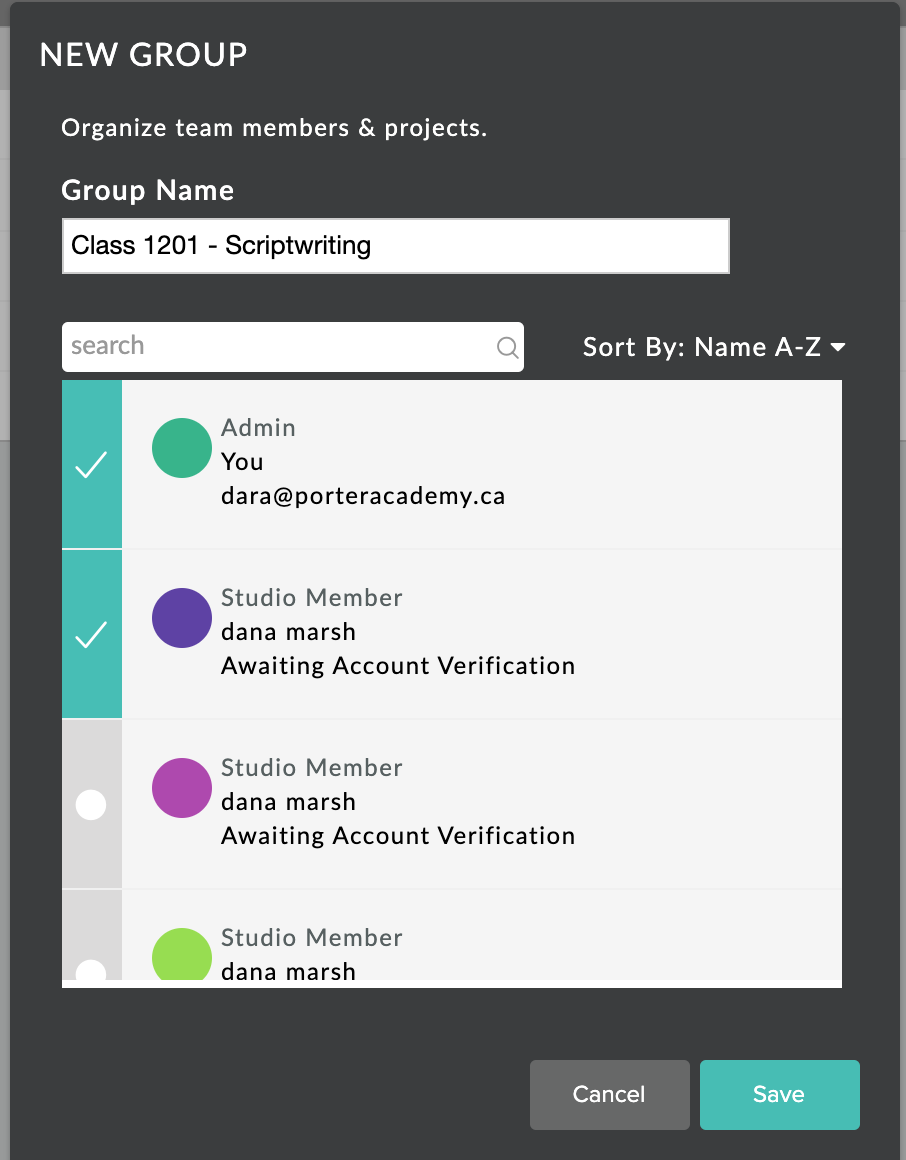Cancel the new group dialog

pyautogui.click(x=609, y=1095)
